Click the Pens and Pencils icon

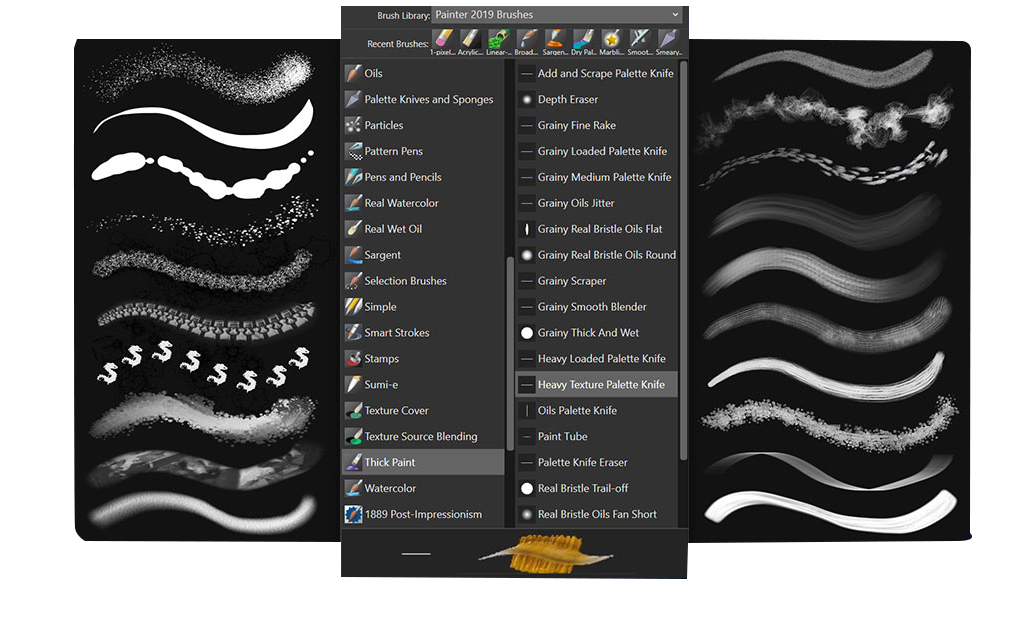(x=353, y=177)
